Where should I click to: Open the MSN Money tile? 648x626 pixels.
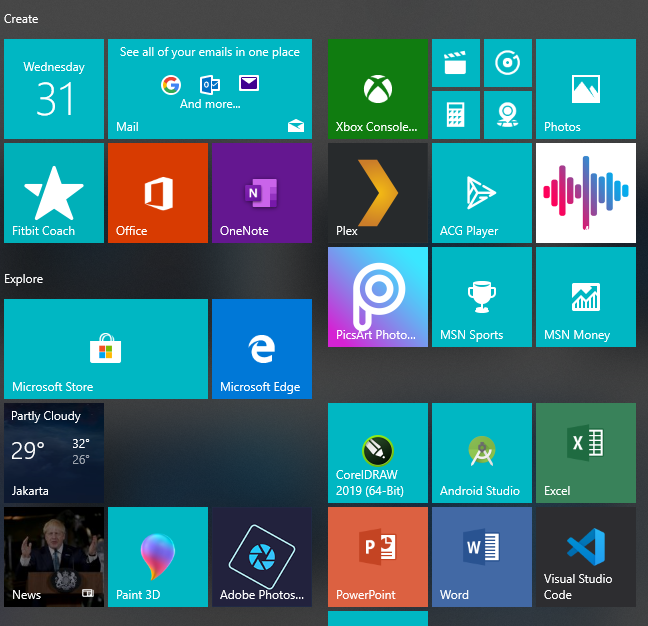point(586,297)
